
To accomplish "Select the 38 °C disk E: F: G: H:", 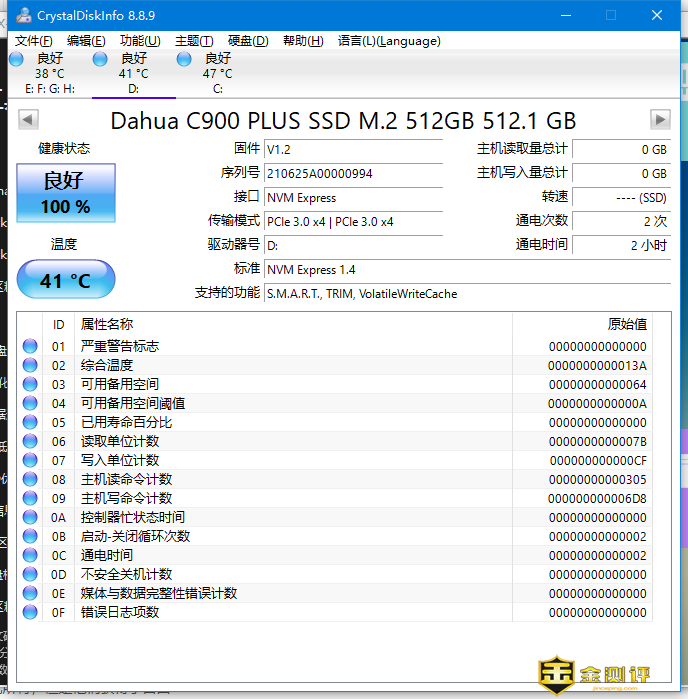I will (x=49, y=73).
